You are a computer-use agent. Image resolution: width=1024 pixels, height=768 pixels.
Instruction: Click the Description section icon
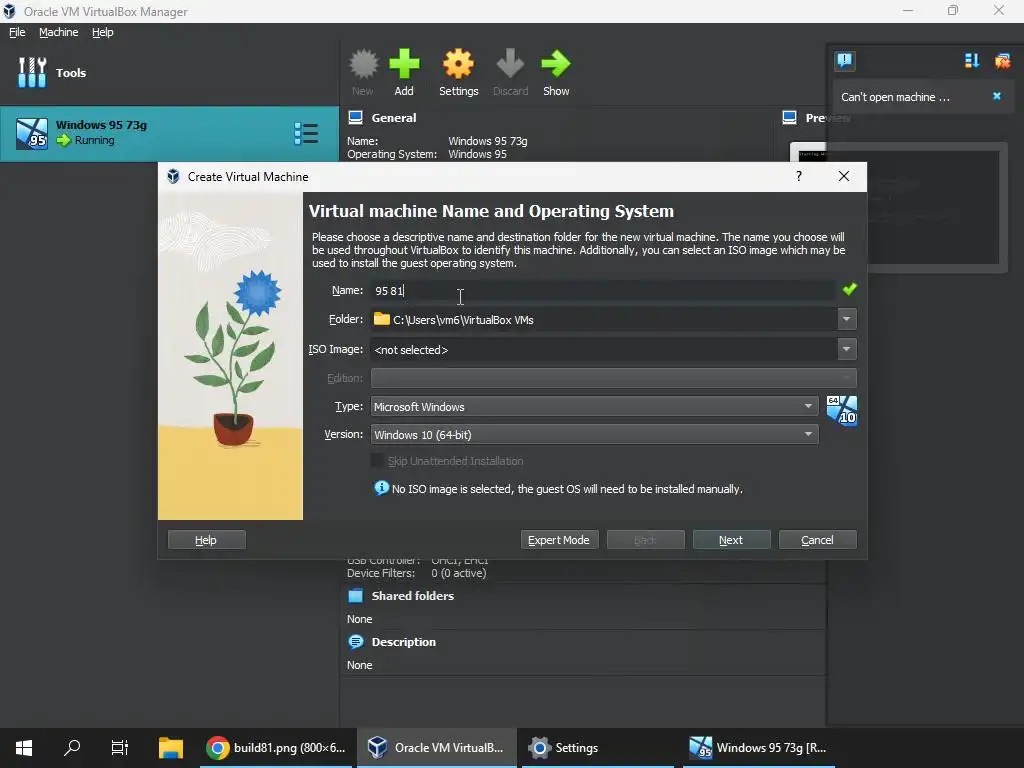point(355,642)
